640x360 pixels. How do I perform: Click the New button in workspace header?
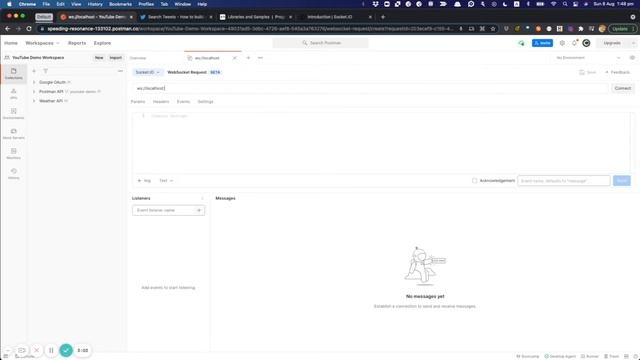pyautogui.click(x=99, y=58)
